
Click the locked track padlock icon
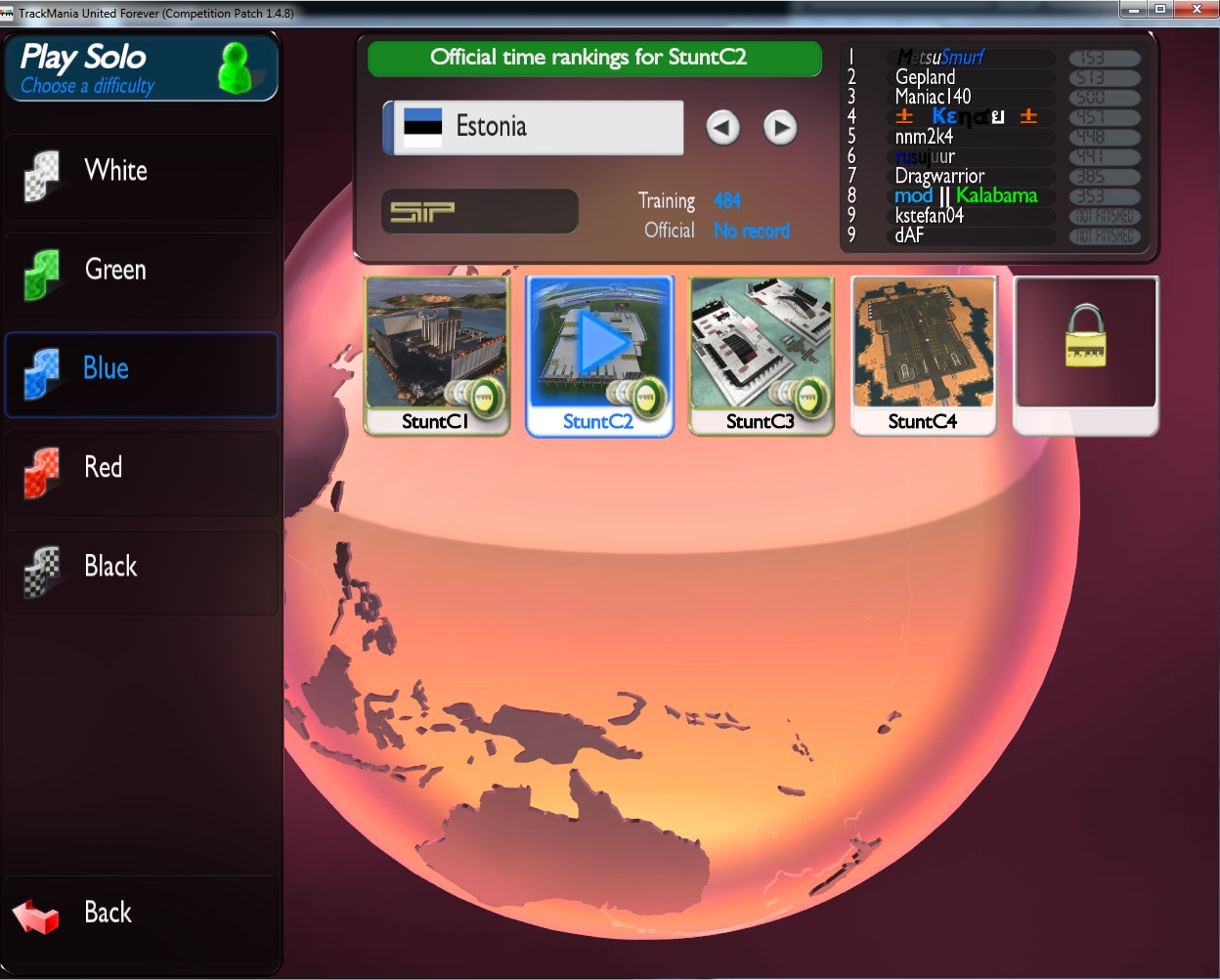click(1085, 339)
